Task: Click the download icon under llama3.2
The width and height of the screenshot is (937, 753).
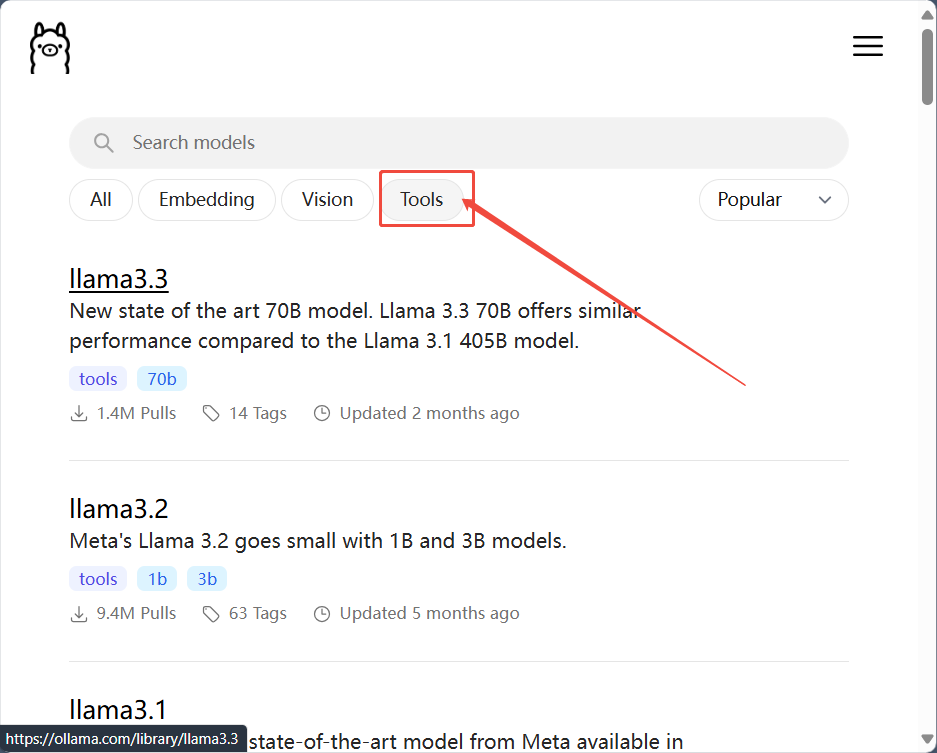Action: (x=79, y=614)
